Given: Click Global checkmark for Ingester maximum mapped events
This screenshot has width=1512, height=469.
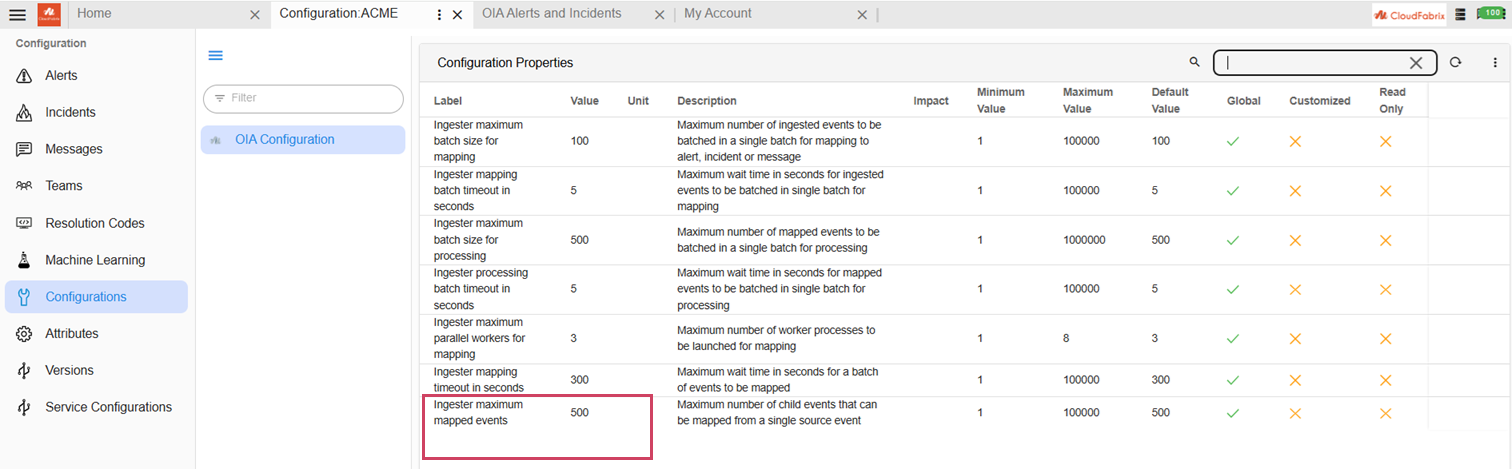Looking at the screenshot, I should pos(1233,413).
